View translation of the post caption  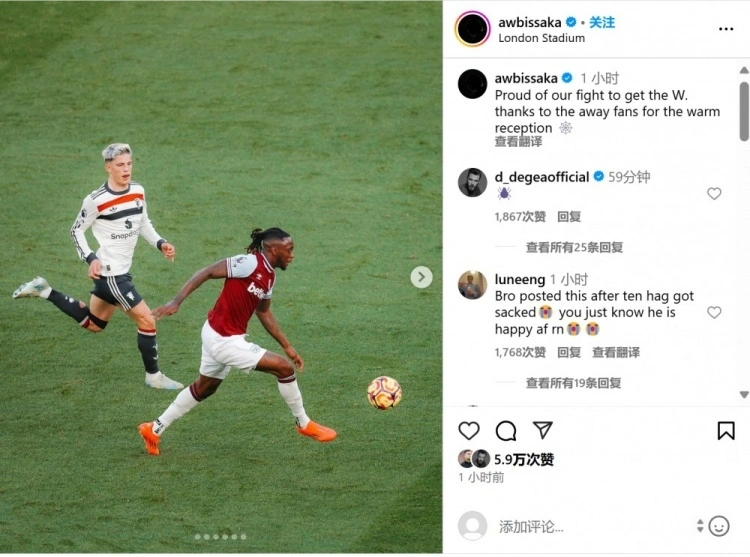[x=518, y=142]
